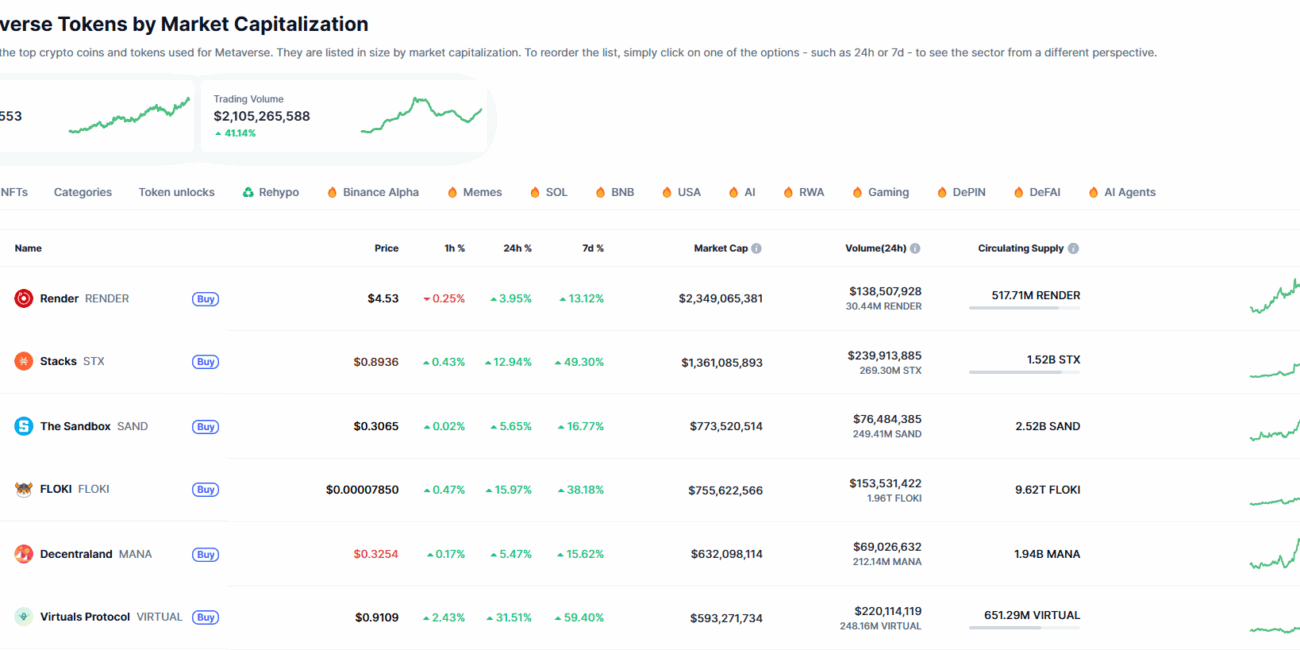The height and width of the screenshot is (650, 1300).
Task: Click the flame icon beside RWA
Action: coord(788,192)
